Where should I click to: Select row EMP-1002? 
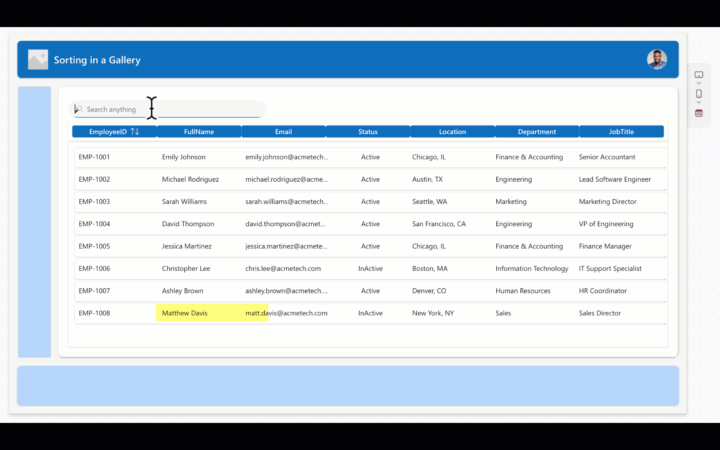pyautogui.click(x=370, y=179)
